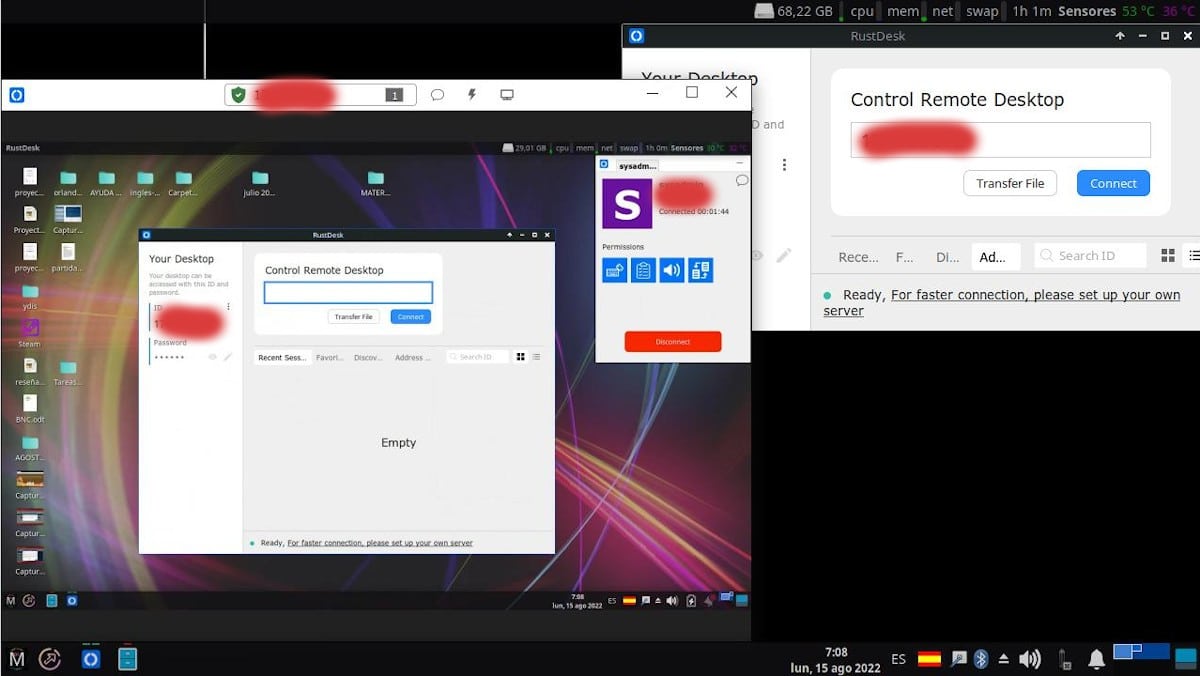Viewport: 1200px width, 676px height.
Task: Click the workspace switcher in host taskbar
Action: (1141, 652)
